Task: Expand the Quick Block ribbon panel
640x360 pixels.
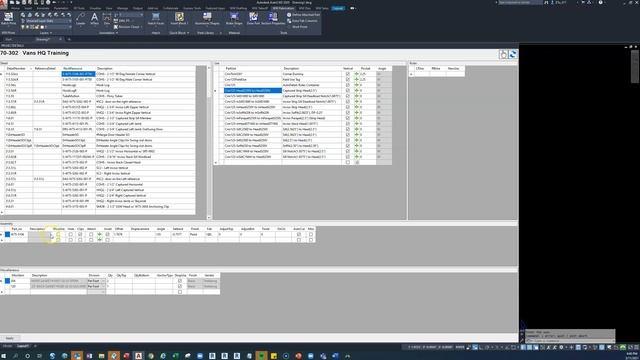Action: tap(179, 33)
